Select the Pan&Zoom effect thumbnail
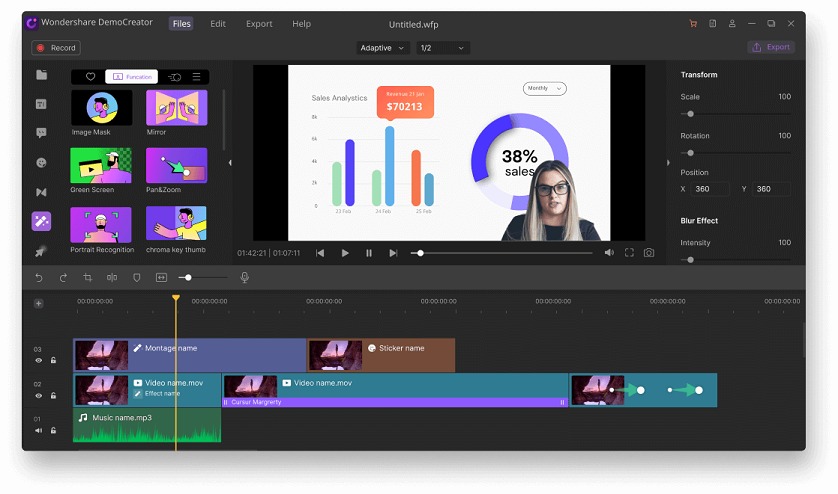 (176, 165)
